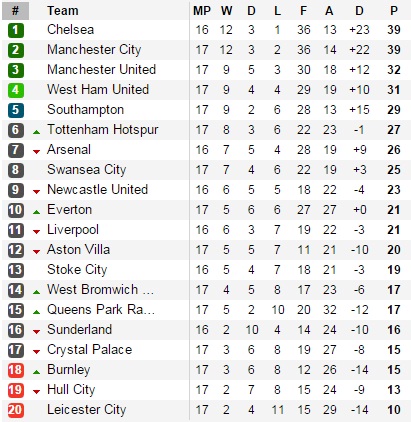Select the Leicester City team name
The height and width of the screenshot is (422, 411).
(x=86, y=410)
